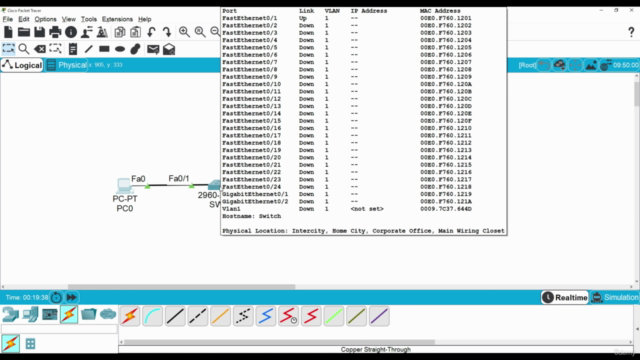Click the vertical workspace scrollbar
The image size is (640, 360).
[x=637, y=94]
